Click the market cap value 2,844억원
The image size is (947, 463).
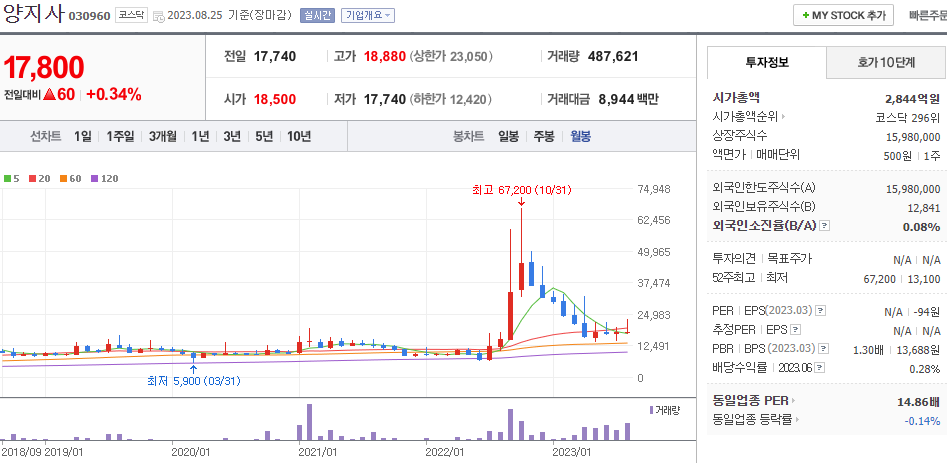[912, 98]
